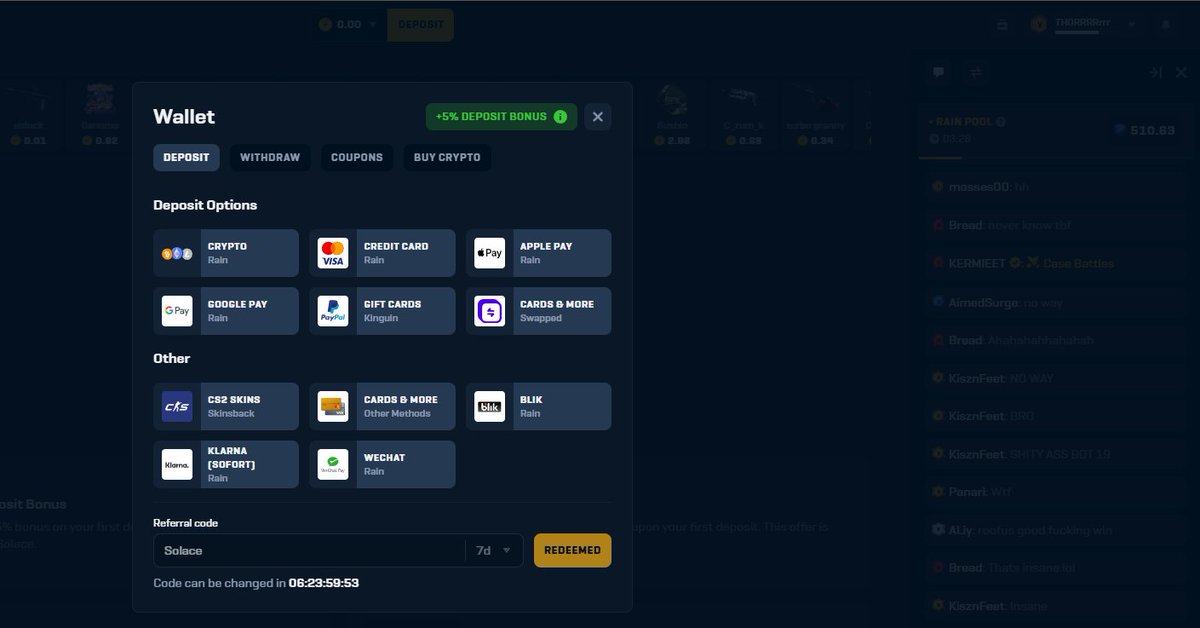Click the Redeemed button

[x=573, y=550]
